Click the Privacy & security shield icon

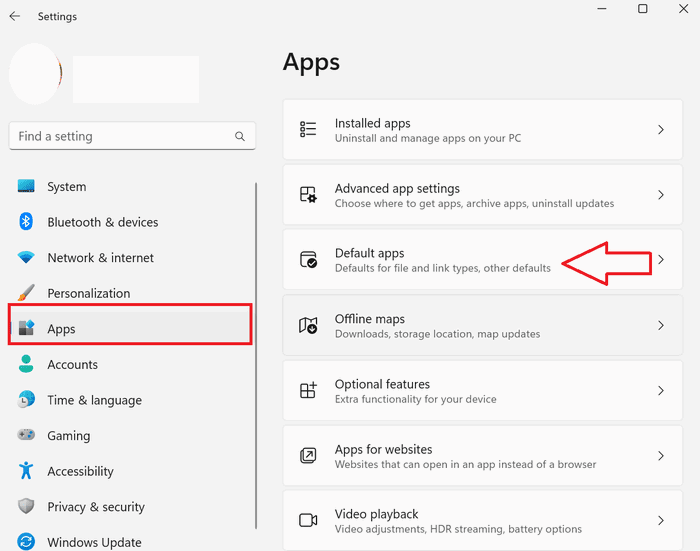tap(26, 506)
